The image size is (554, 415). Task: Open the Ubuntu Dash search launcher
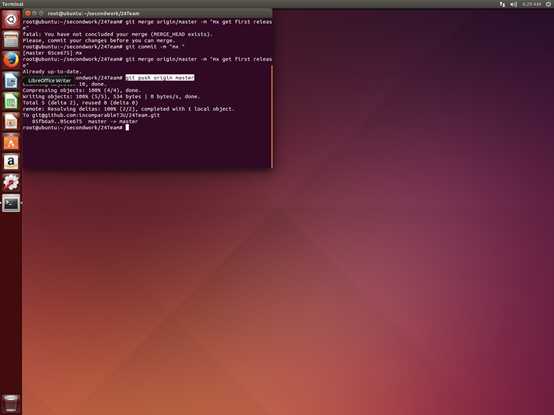11,19
